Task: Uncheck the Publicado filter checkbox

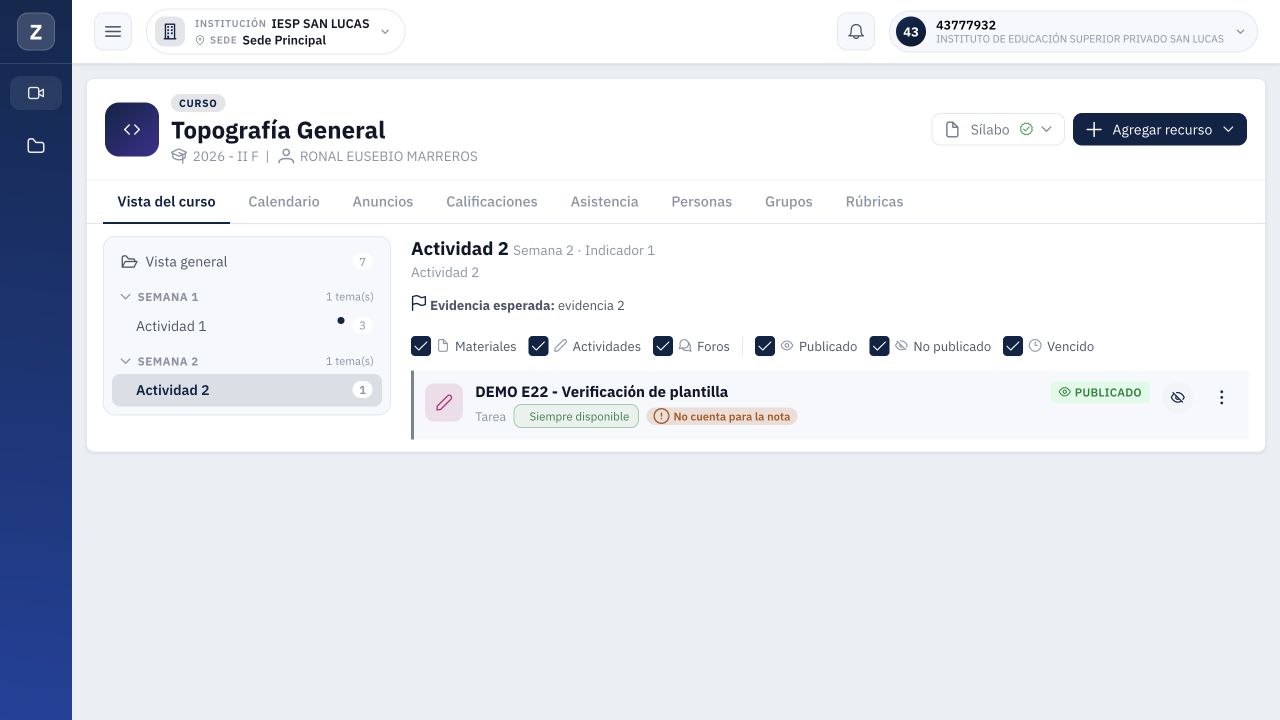Action: click(765, 346)
